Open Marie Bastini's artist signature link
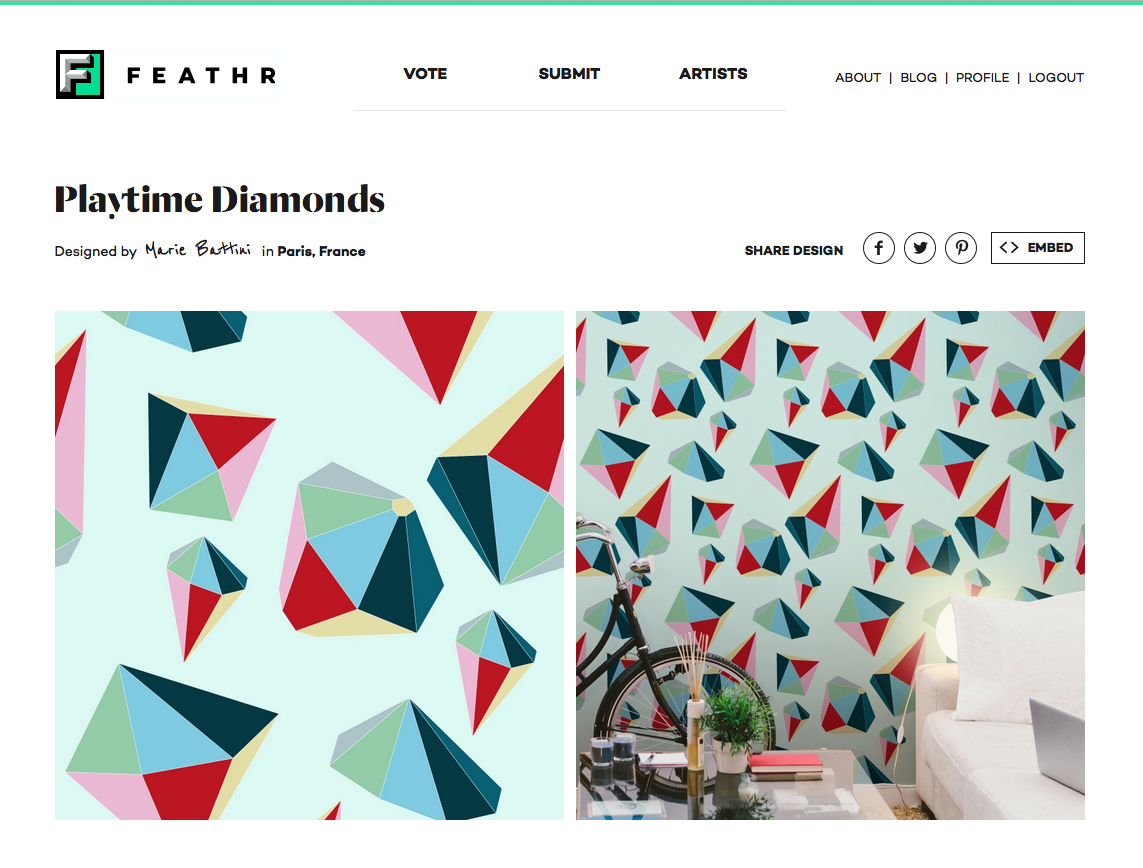 pos(198,250)
